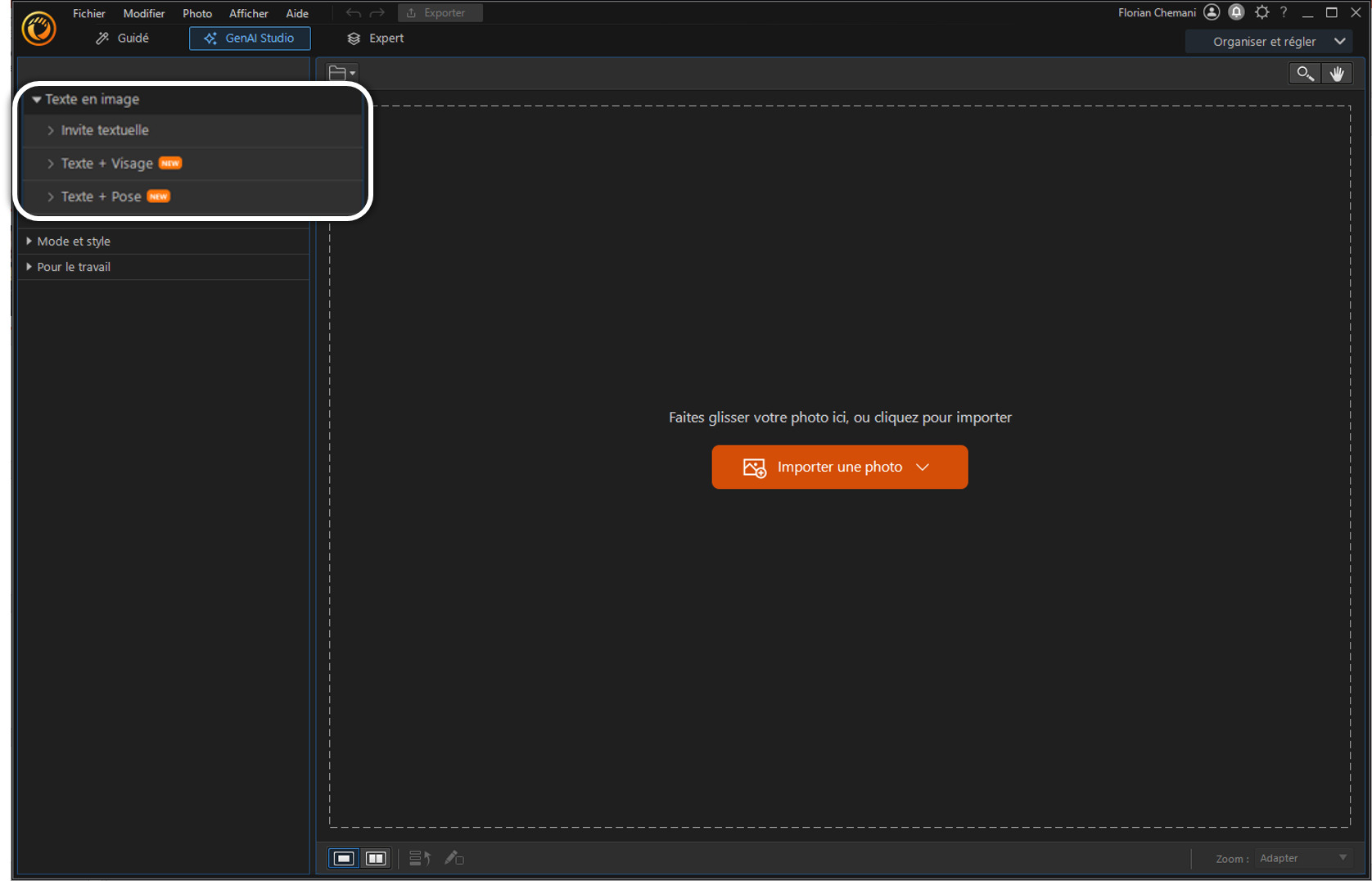Expand the Invite textuelle item

click(193, 130)
